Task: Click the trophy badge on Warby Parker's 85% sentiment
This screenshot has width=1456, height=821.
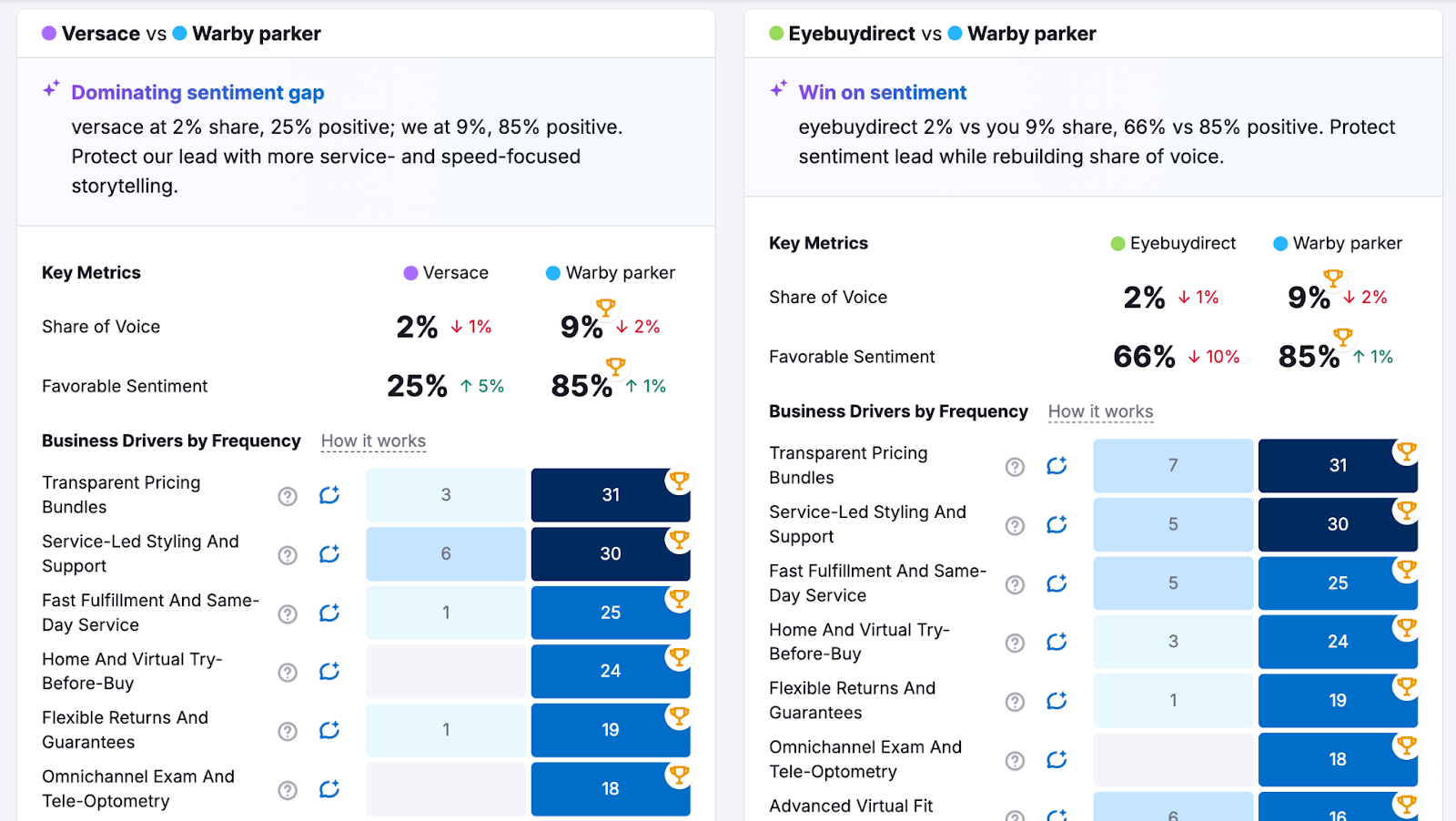Action: point(616,368)
